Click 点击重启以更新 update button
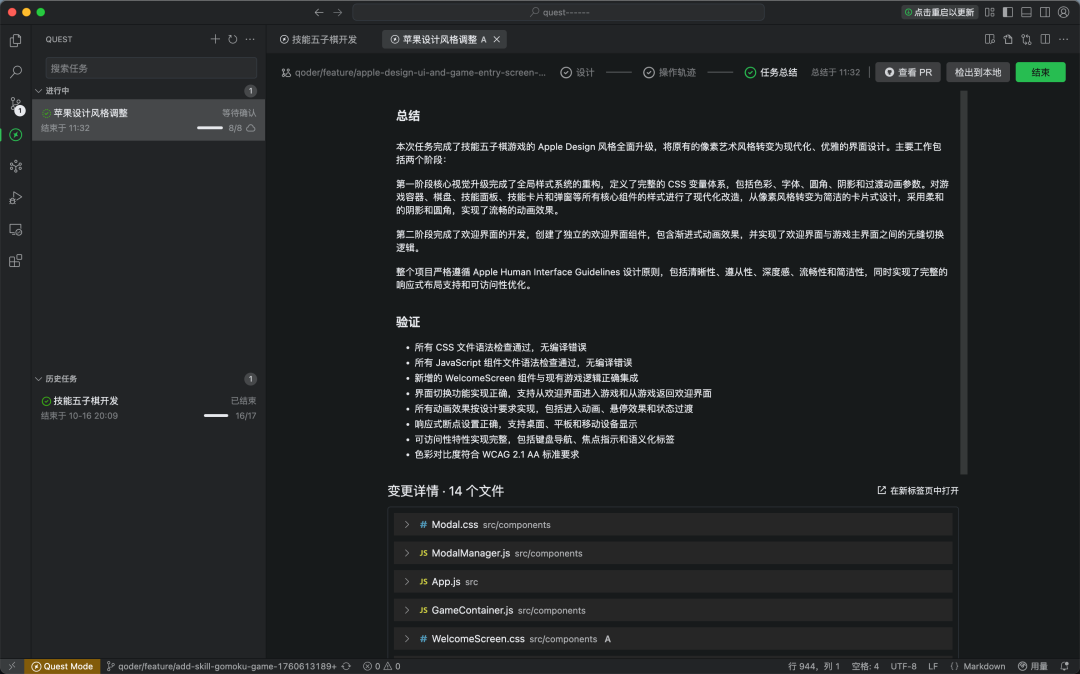 [939, 12]
